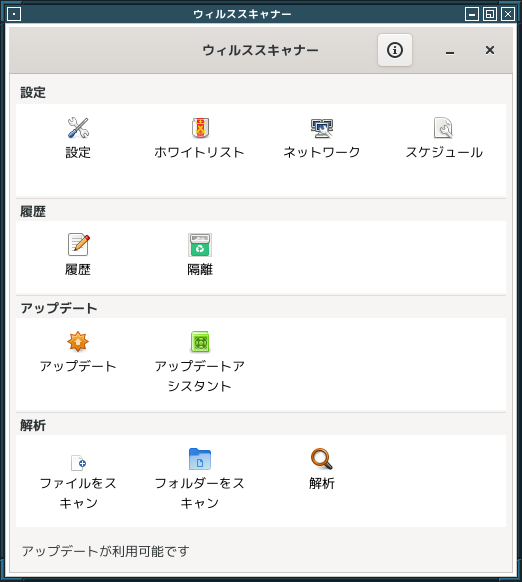Open the スケジュール document icon
Image resolution: width=522 pixels, height=582 pixels.
[x=443, y=128]
